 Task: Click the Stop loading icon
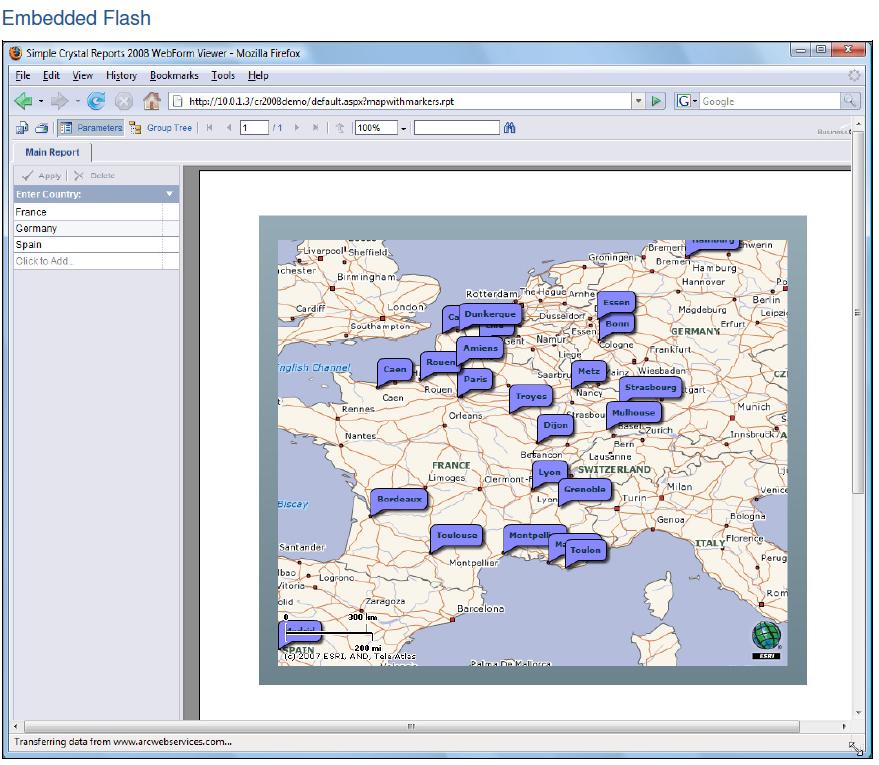[x=124, y=101]
